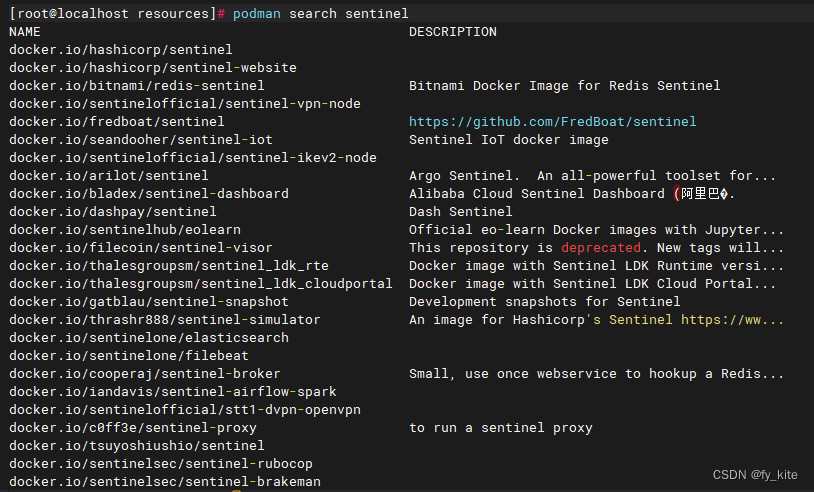This screenshot has width=814, height=492.
Task: Click the docker.io/hashicorp/sentinel first result
Action: [x=120, y=50]
